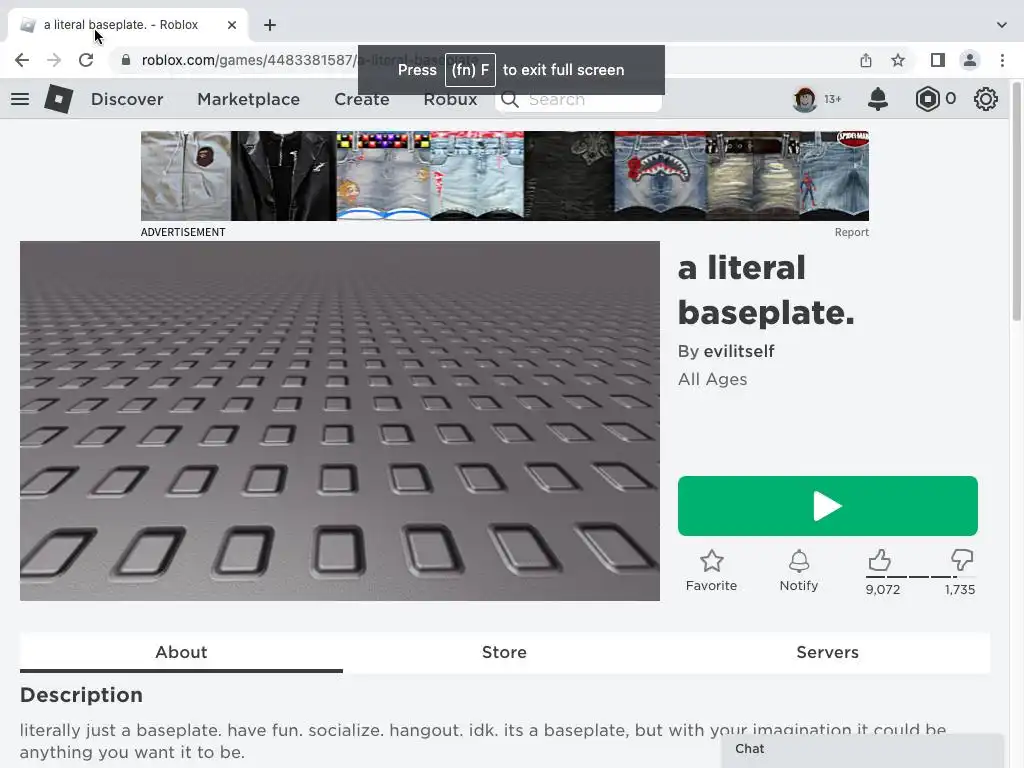Open the Chrome profile icon
This screenshot has width=1024, height=768.
click(x=970, y=60)
